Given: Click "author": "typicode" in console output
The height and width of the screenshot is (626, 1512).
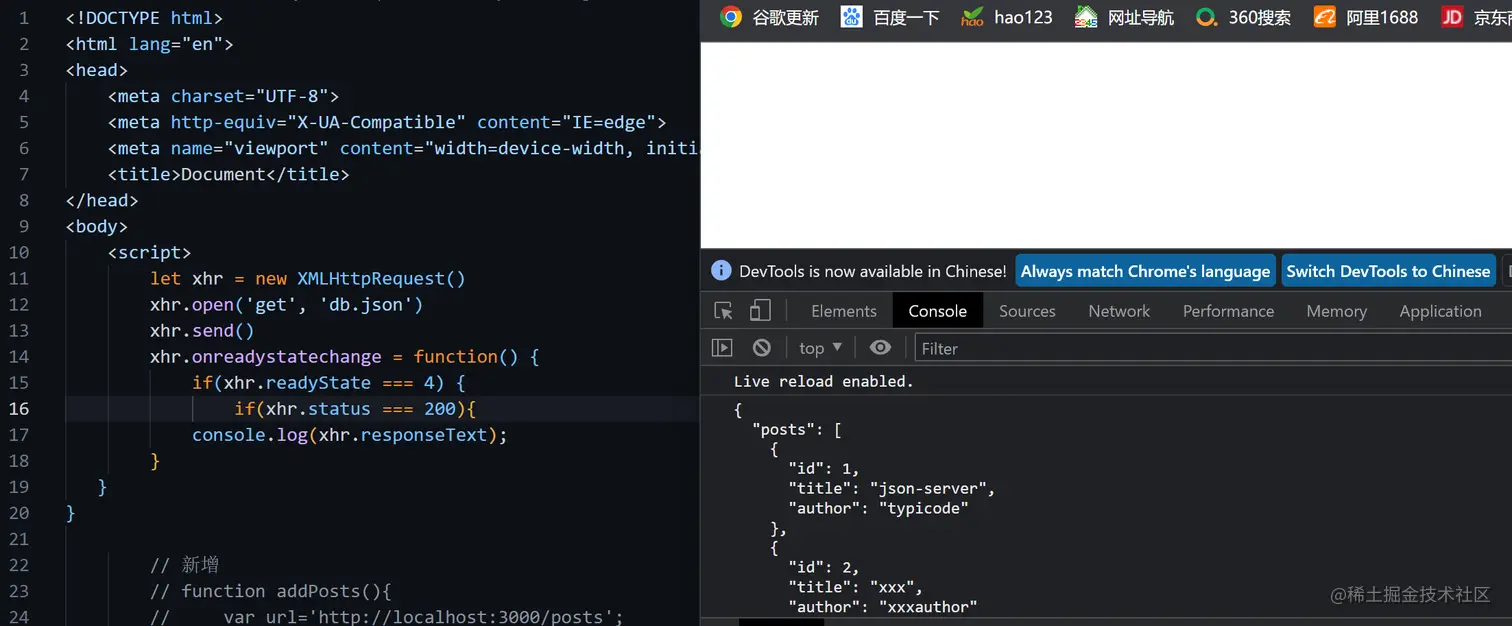Looking at the screenshot, I should pos(879,508).
